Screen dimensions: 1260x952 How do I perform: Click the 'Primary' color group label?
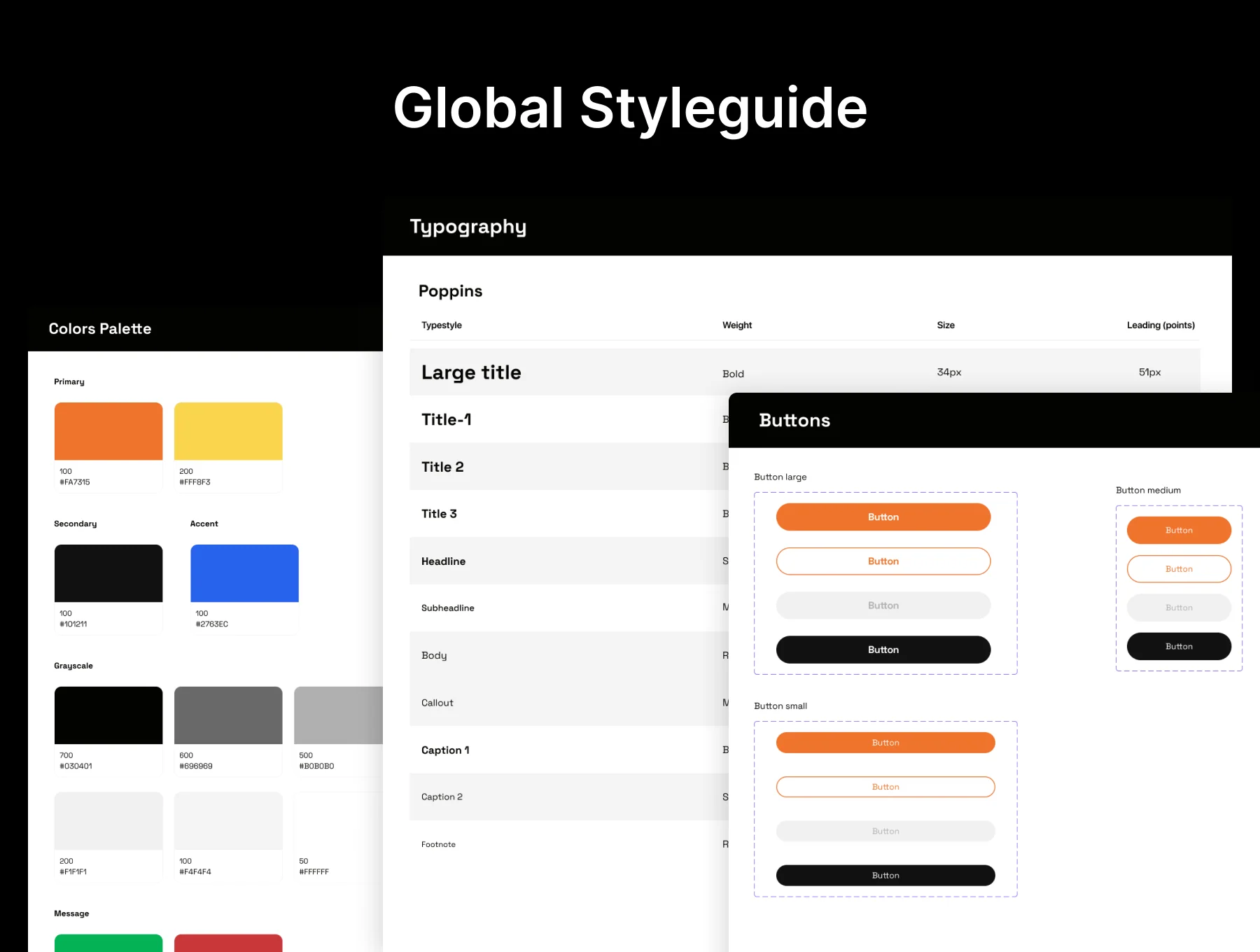click(69, 381)
